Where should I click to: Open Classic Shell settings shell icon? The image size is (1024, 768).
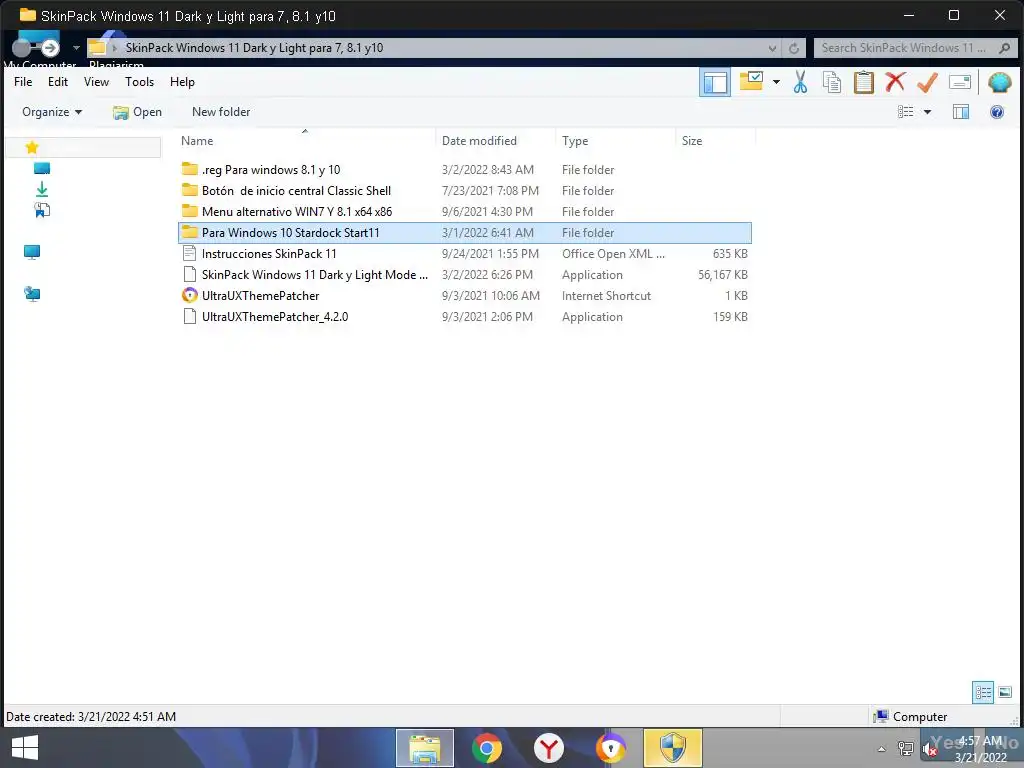999,83
